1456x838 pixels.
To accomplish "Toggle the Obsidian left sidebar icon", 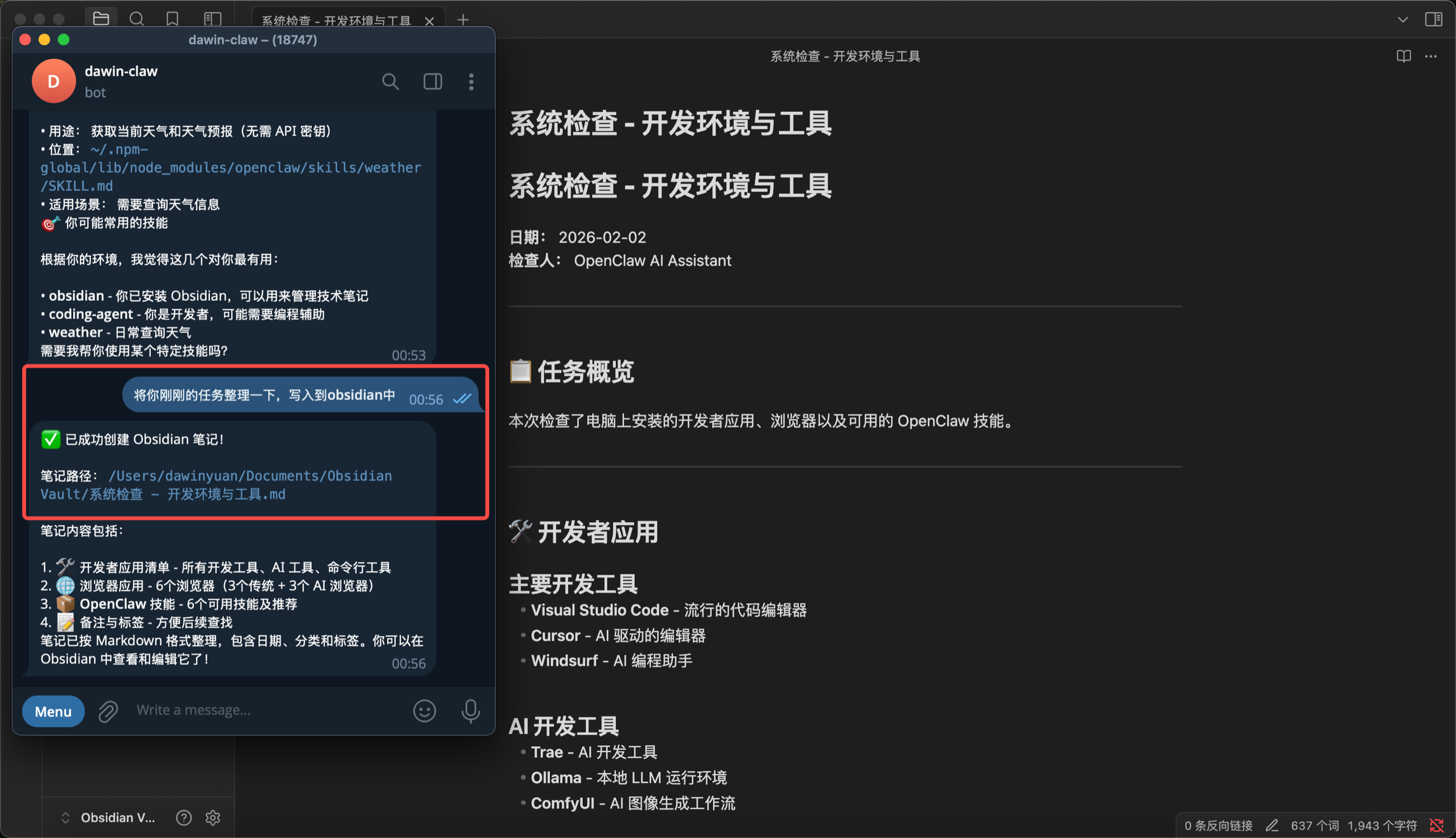I will [x=212, y=18].
